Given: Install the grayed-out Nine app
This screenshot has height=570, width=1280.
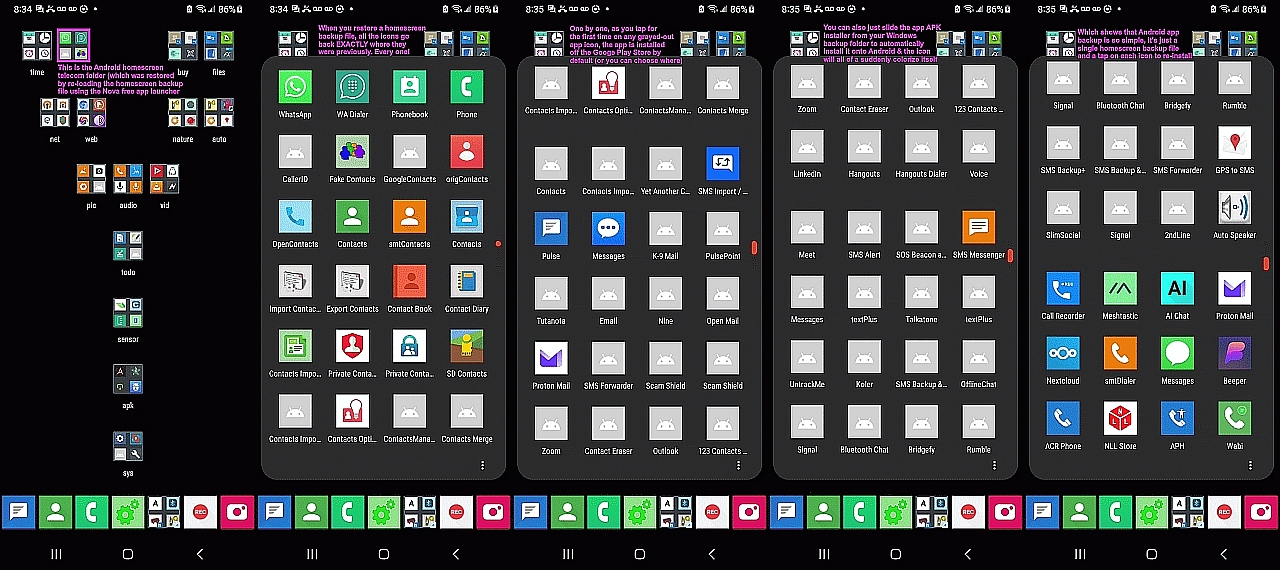Looking at the screenshot, I should [x=666, y=294].
